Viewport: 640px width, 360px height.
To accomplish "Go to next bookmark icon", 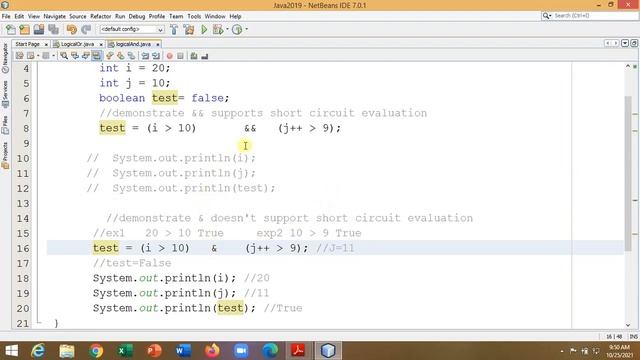I will pyautogui.click(x=120, y=56).
